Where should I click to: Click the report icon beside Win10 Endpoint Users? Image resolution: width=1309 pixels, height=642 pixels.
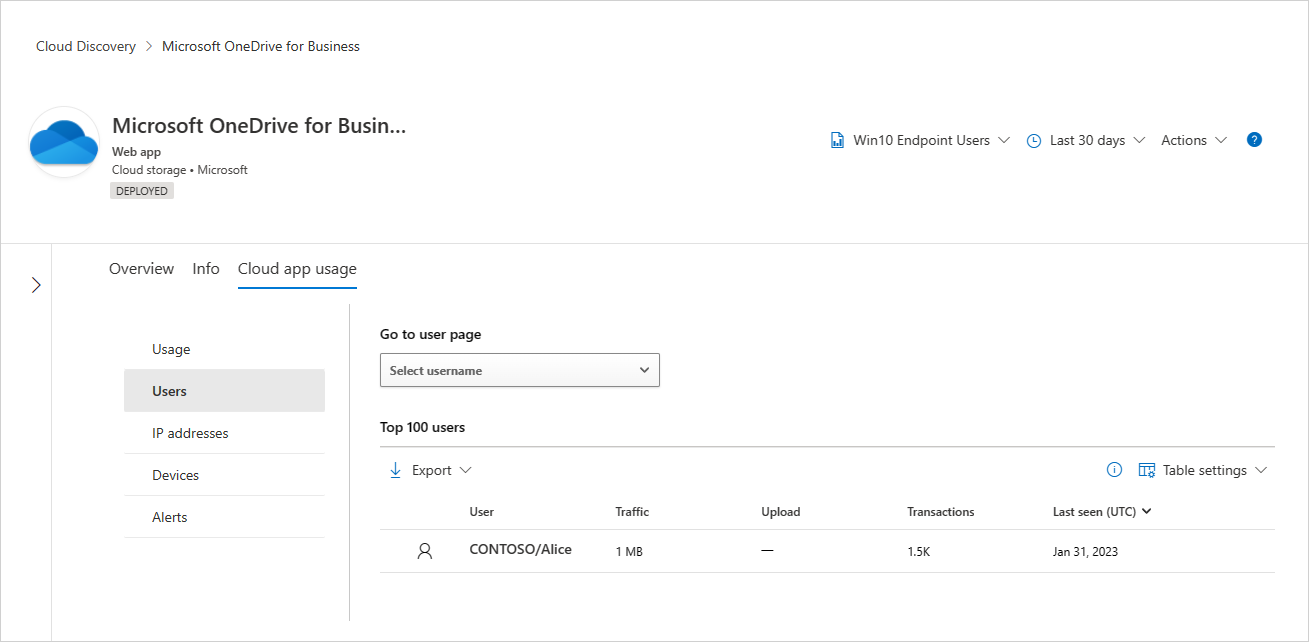837,139
